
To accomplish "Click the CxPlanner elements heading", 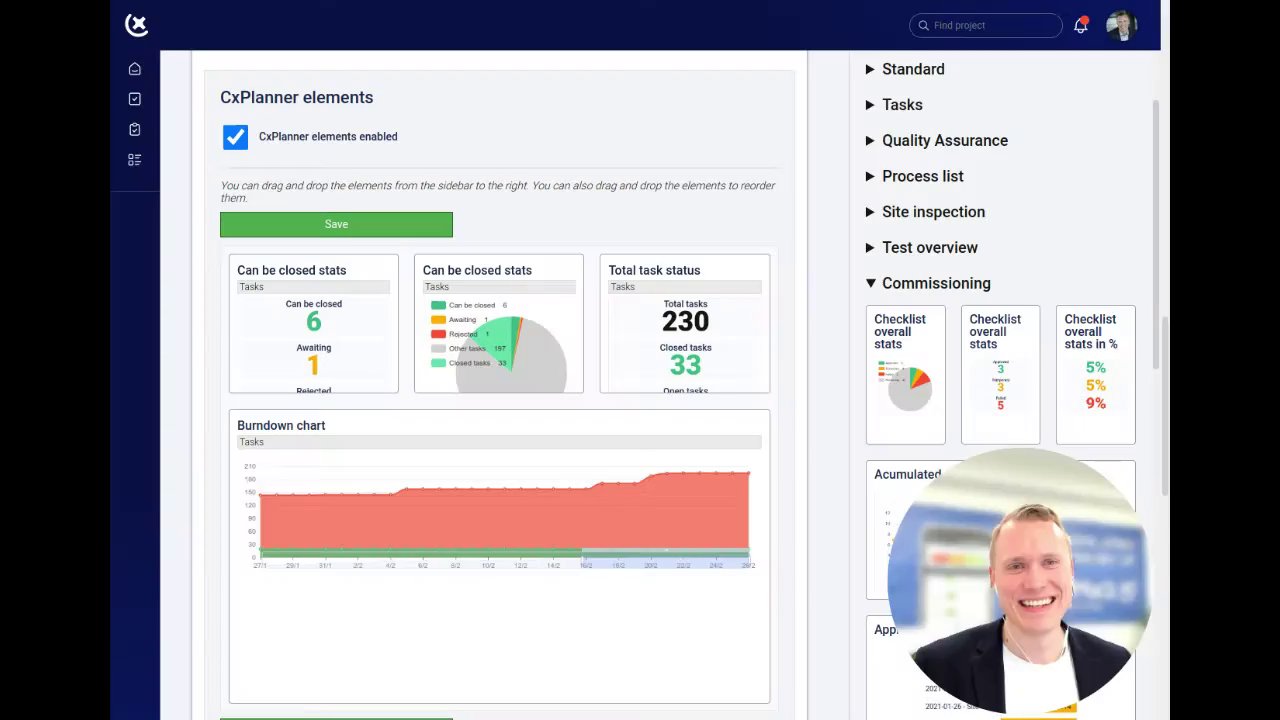I will point(297,97).
